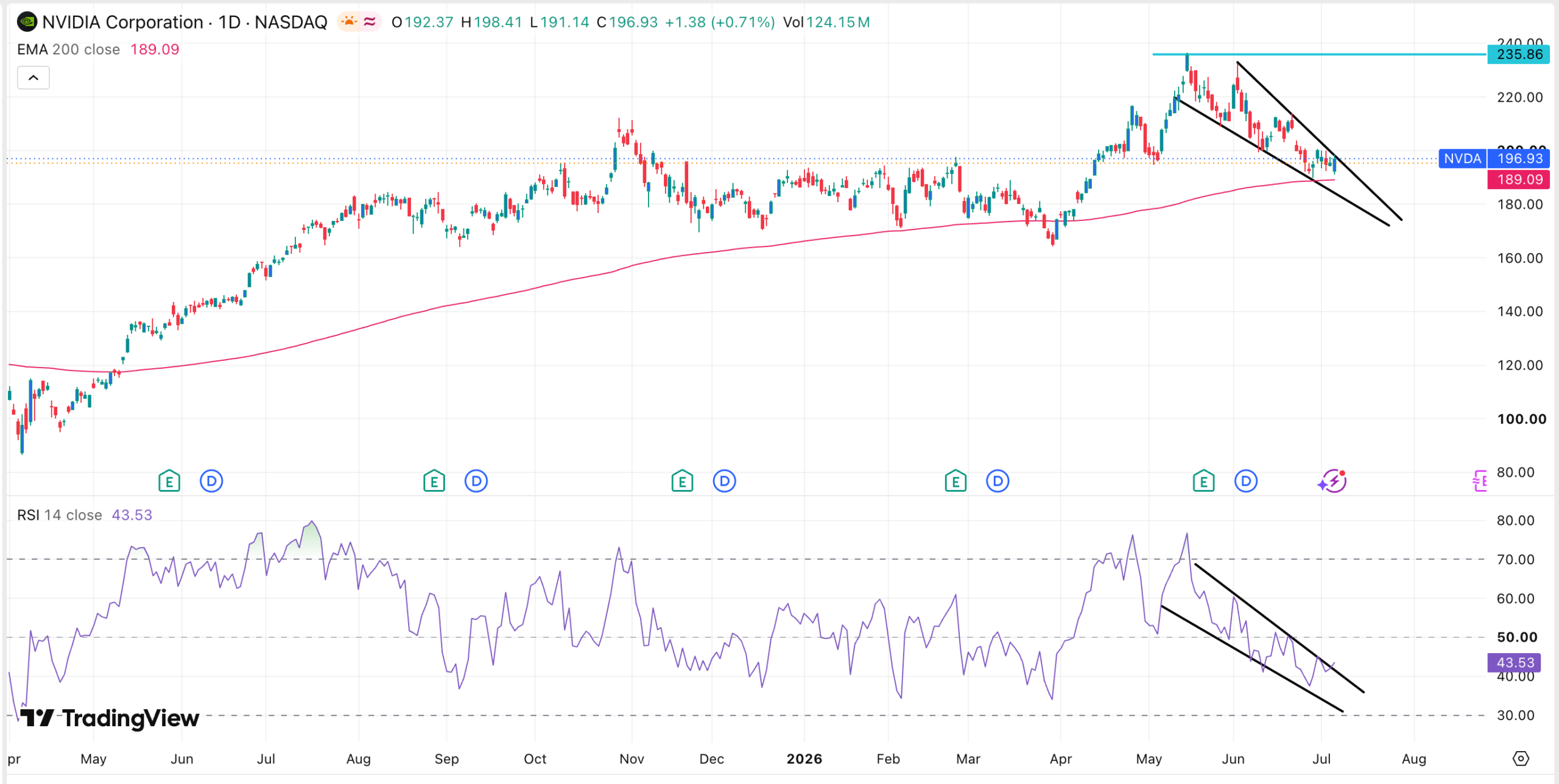
Task: Click the purple lightning event icon in July
Action: click(1333, 481)
